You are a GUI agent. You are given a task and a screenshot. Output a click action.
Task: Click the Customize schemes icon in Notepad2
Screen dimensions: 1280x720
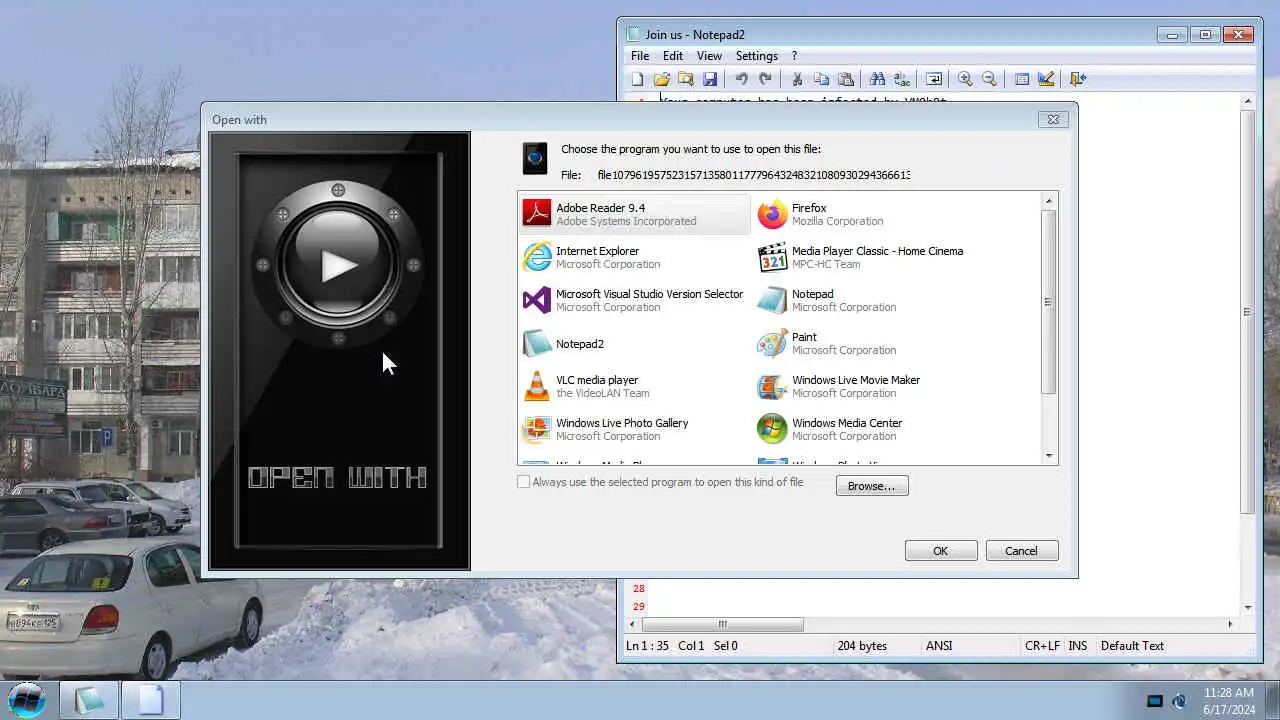[x=1046, y=79]
